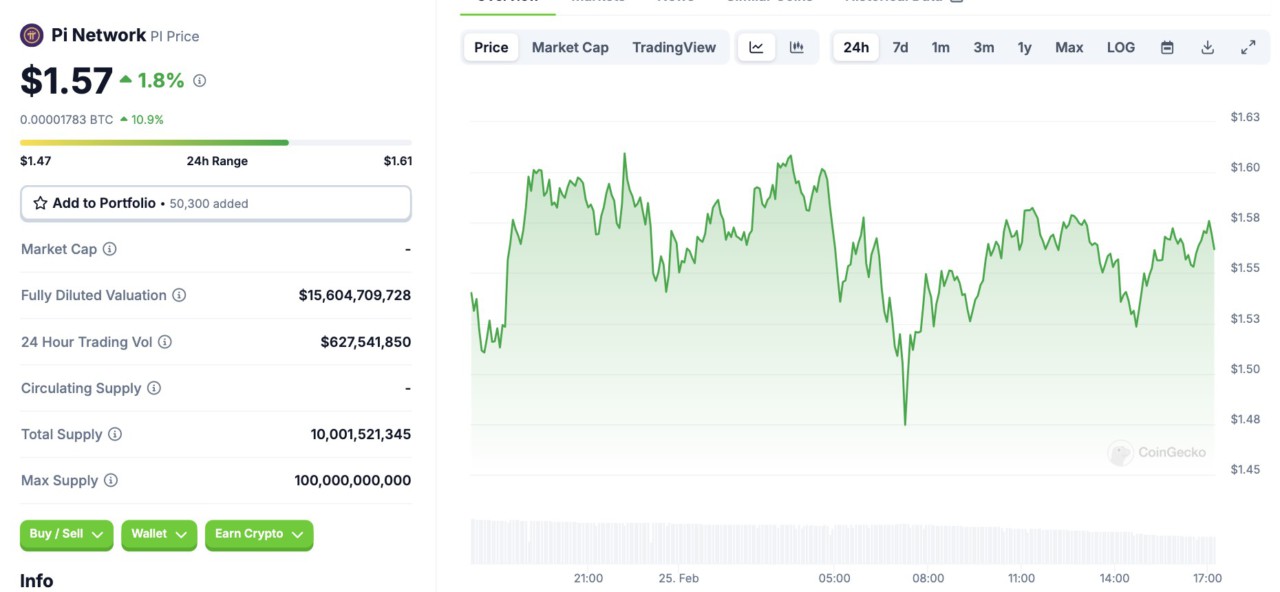Expand chart to fullscreen
1280x592 pixels.
[1248, 47]
